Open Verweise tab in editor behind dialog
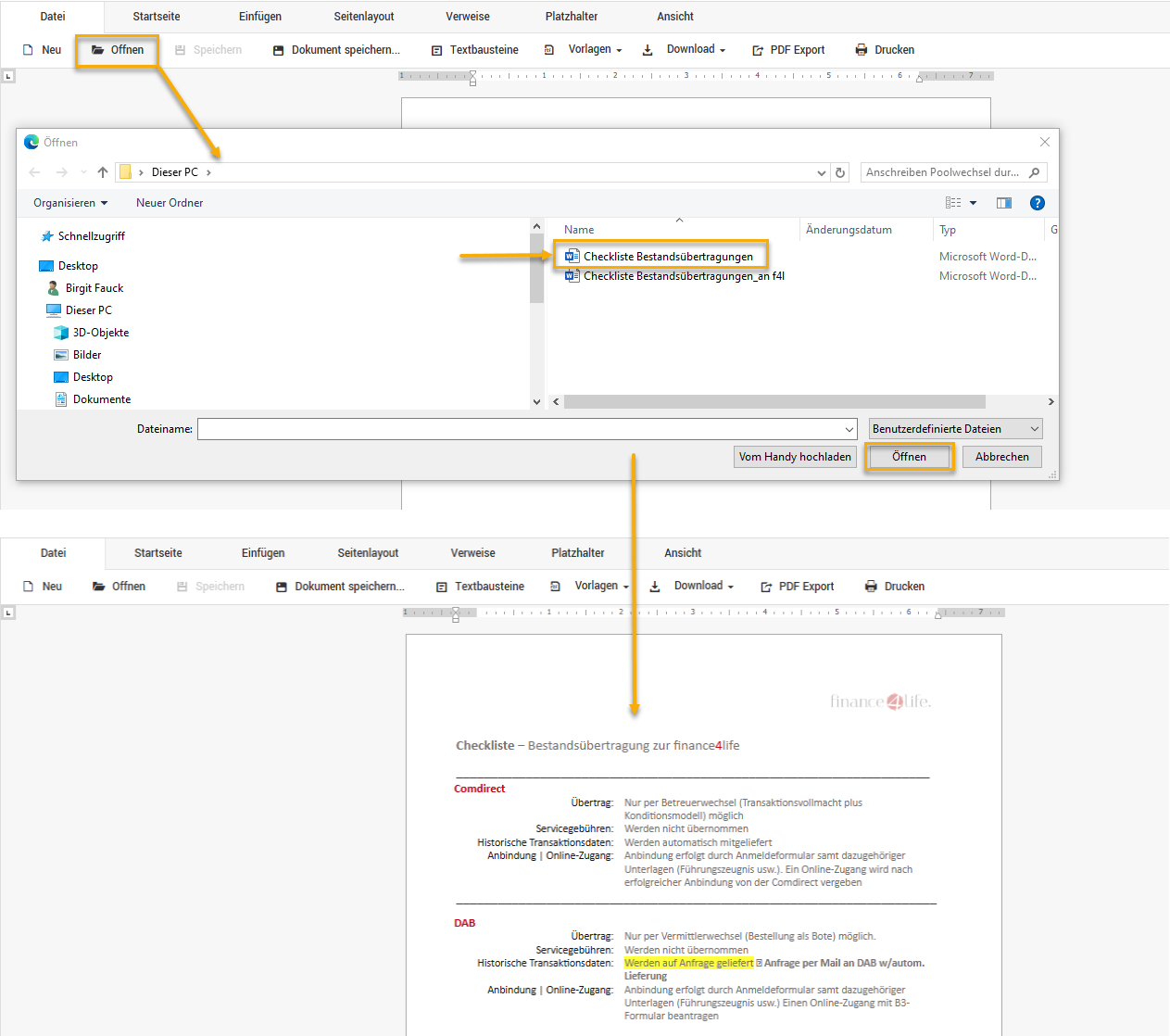Screen dimensions: 1170x1036 [468, 17]
